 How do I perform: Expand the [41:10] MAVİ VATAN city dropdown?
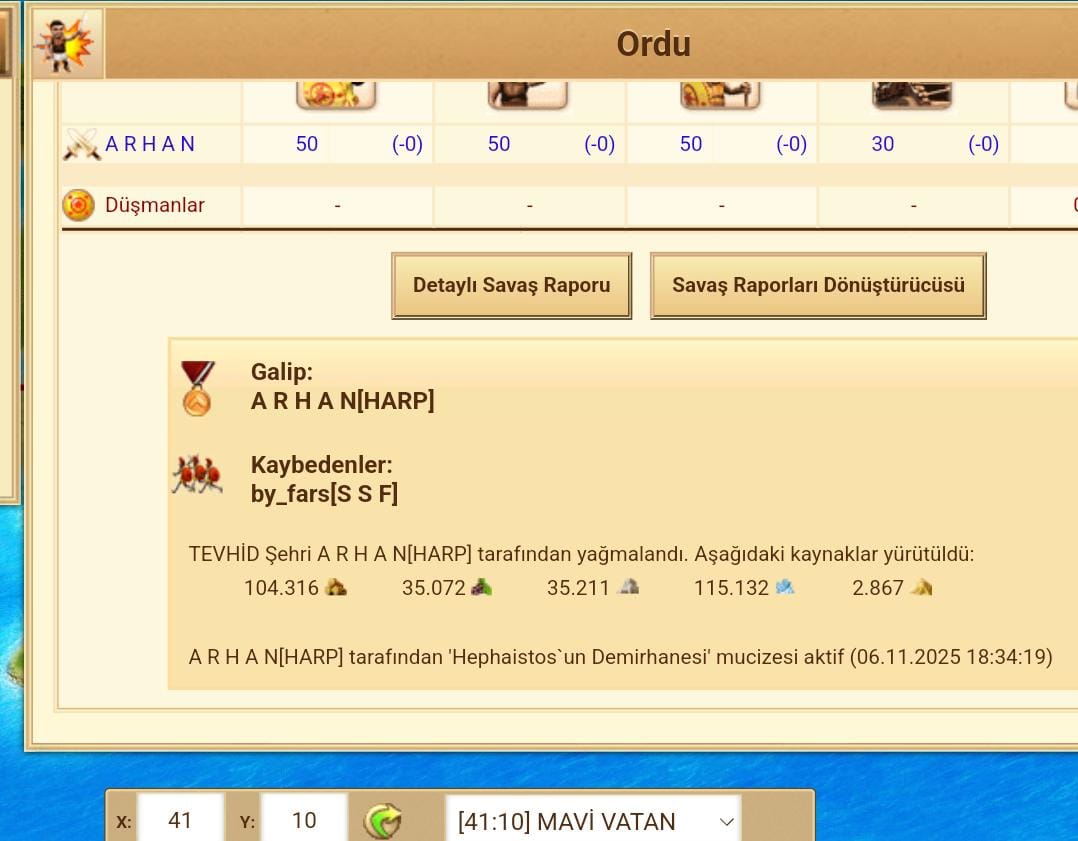(594, 820)
